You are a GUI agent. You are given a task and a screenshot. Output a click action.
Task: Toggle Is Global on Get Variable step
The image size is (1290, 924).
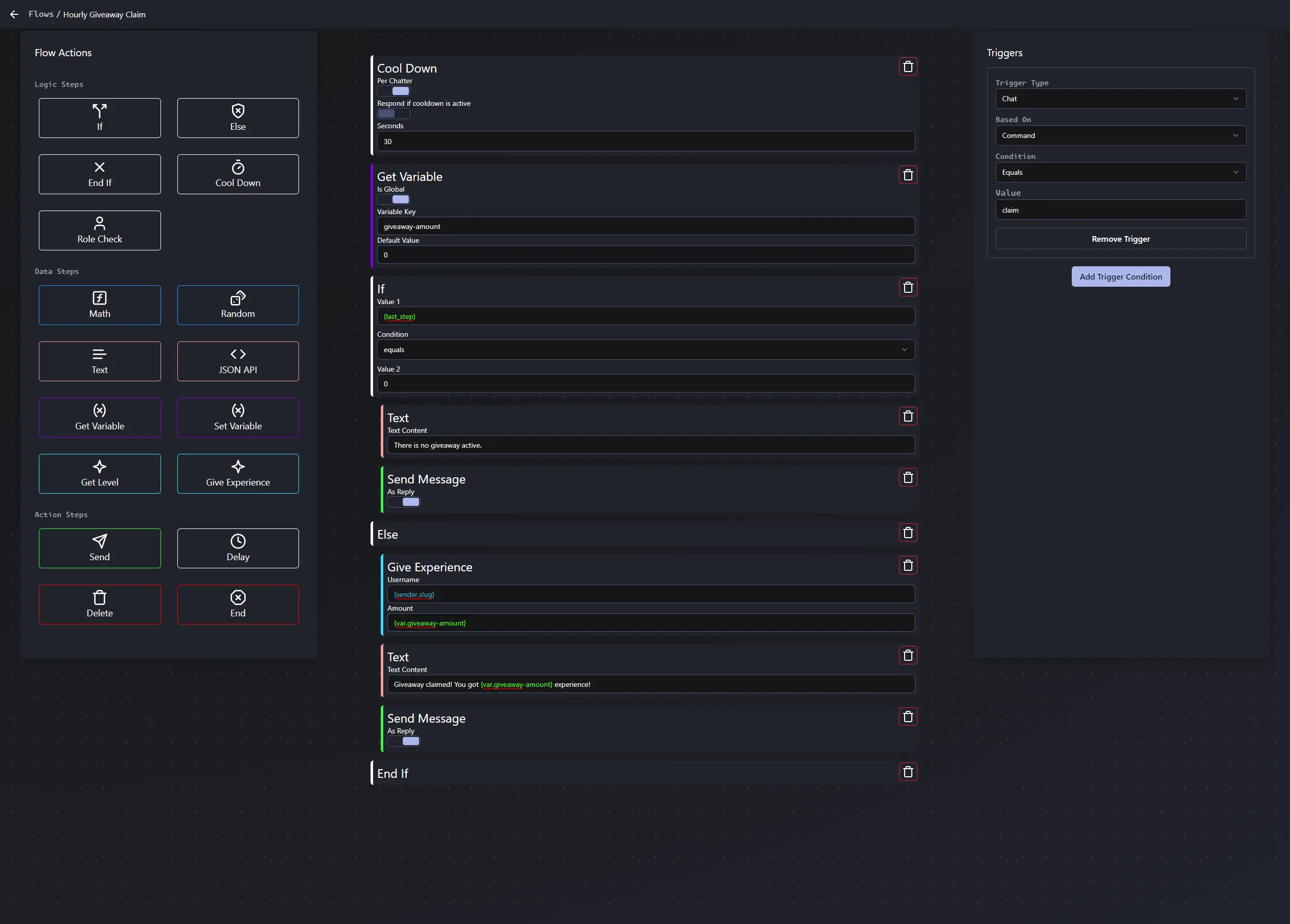click(x=393, y=199)
